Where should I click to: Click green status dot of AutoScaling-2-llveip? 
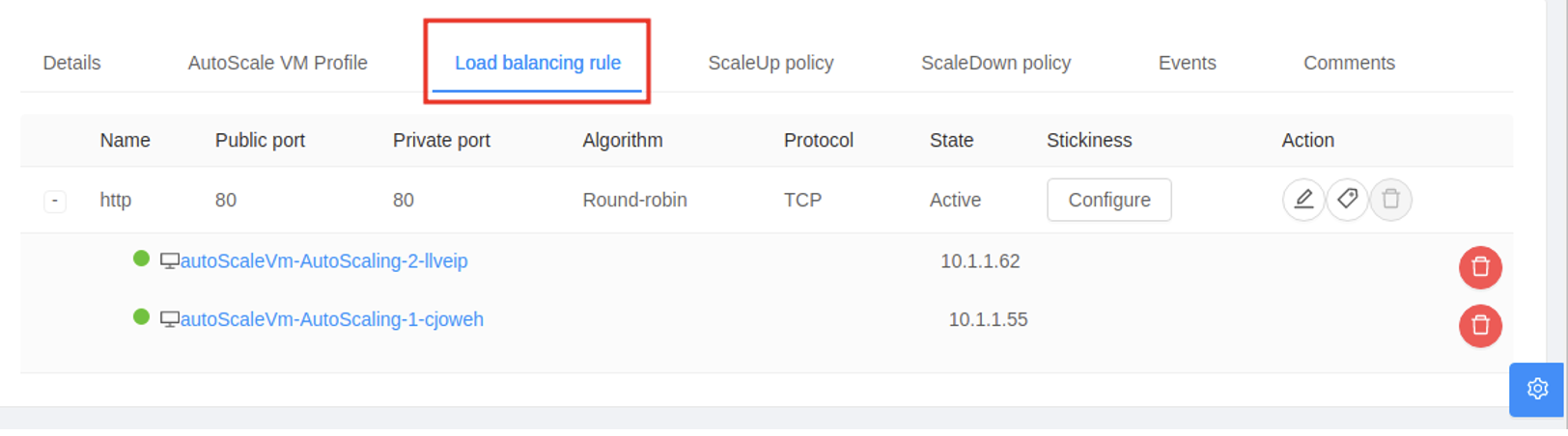tap(141, 259)
